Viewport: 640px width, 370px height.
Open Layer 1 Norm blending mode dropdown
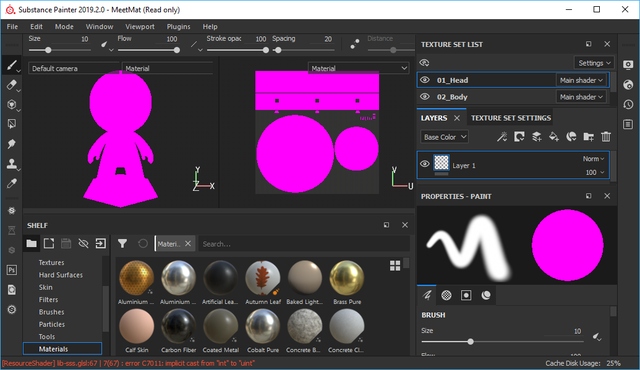pyautogui.click(x=593, y=159)
